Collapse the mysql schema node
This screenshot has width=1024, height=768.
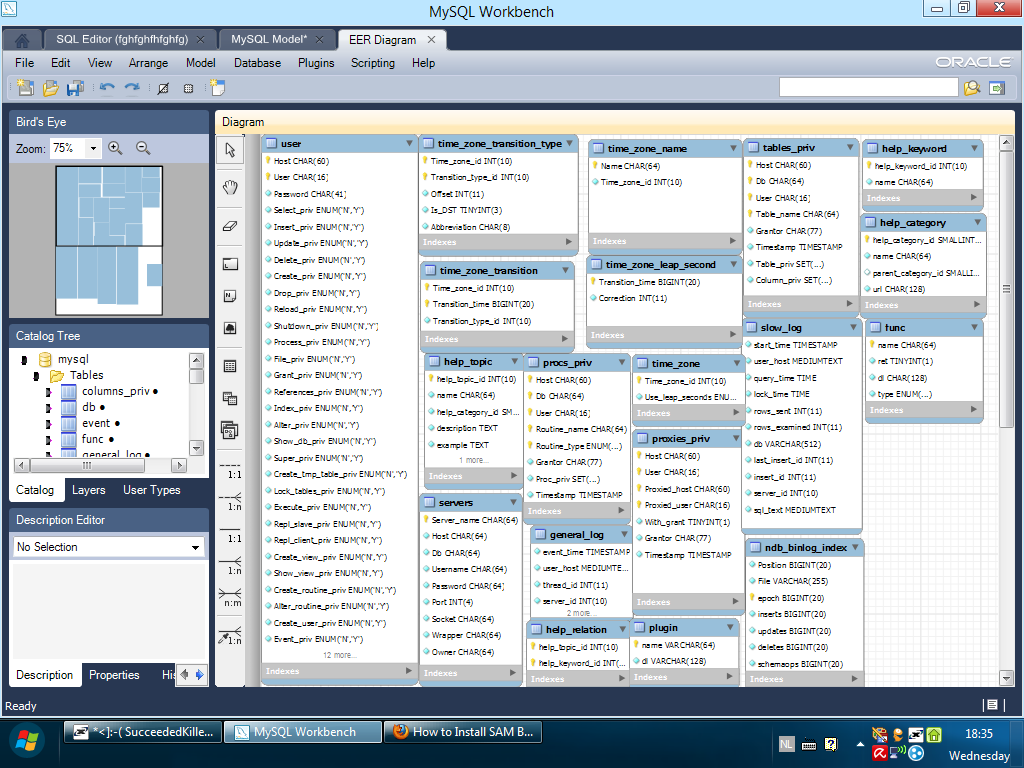[24, 360]
